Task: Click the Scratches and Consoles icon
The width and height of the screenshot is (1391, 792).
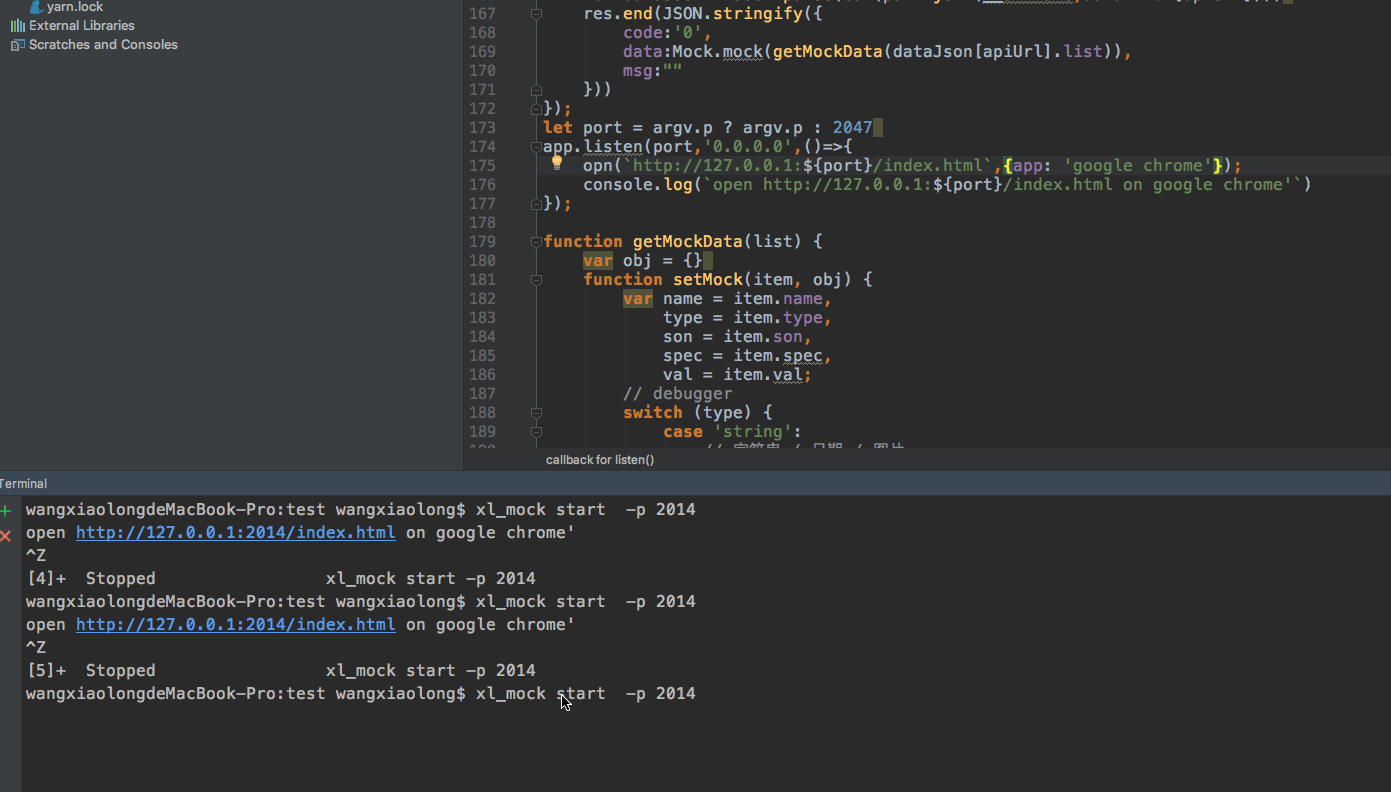Action: pyautogui.click(x=17, y=45)
